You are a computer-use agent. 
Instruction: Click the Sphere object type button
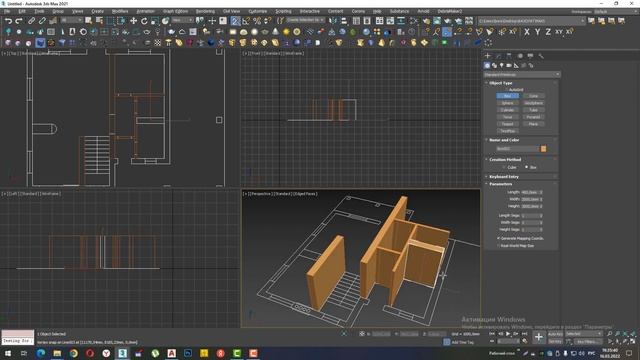coord(507,103)
